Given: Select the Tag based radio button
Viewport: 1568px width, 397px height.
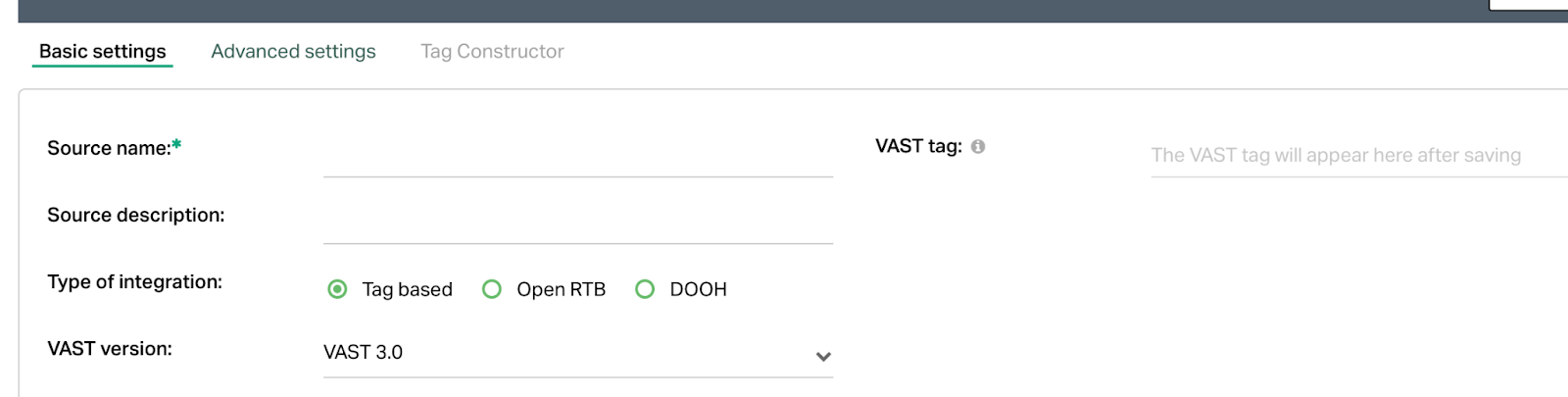Looking at the screenshot, I should pyautogui.click(x=337, y=289).
